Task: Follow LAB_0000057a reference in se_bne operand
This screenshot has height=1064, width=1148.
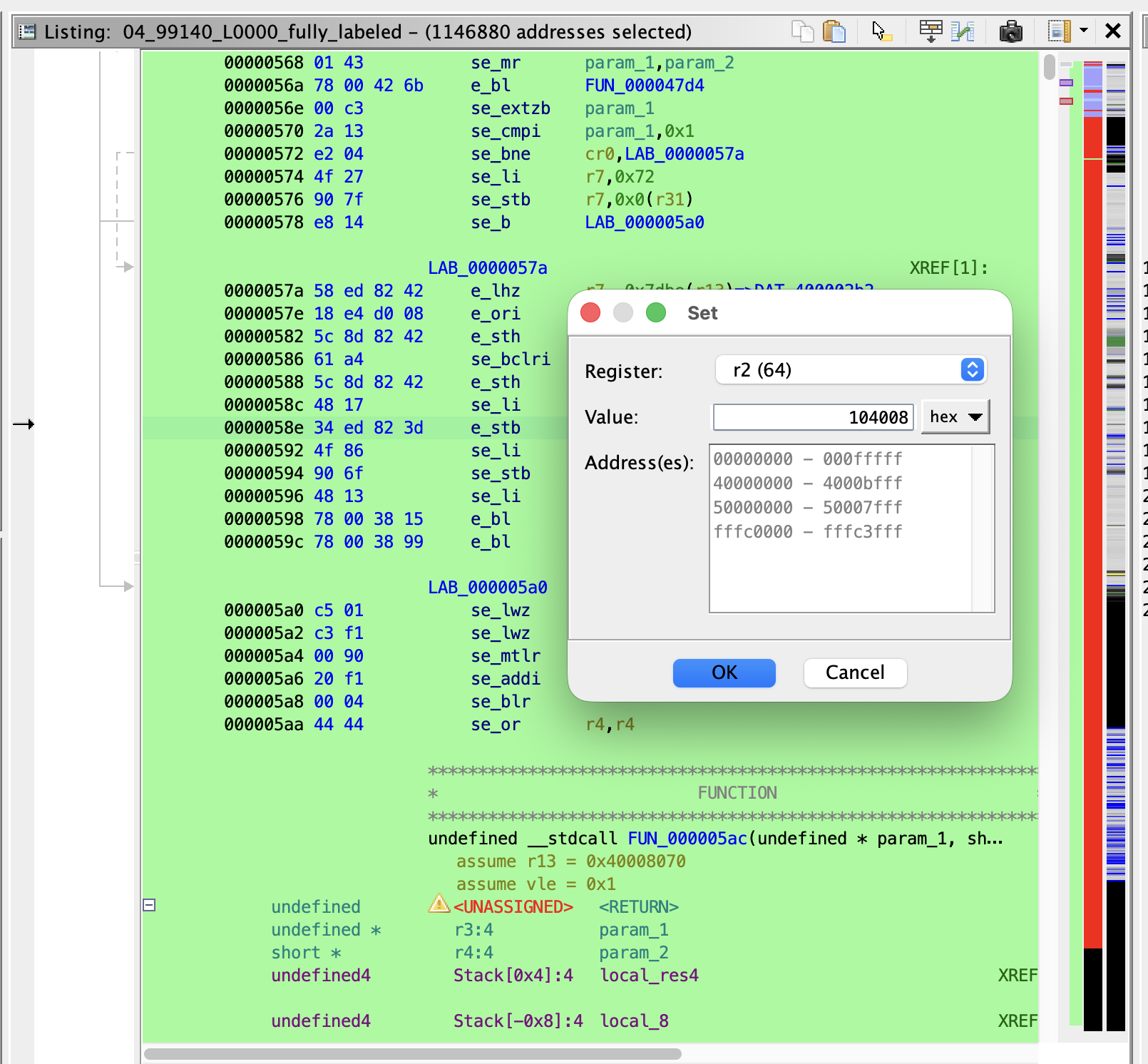Action: [685, 154]
